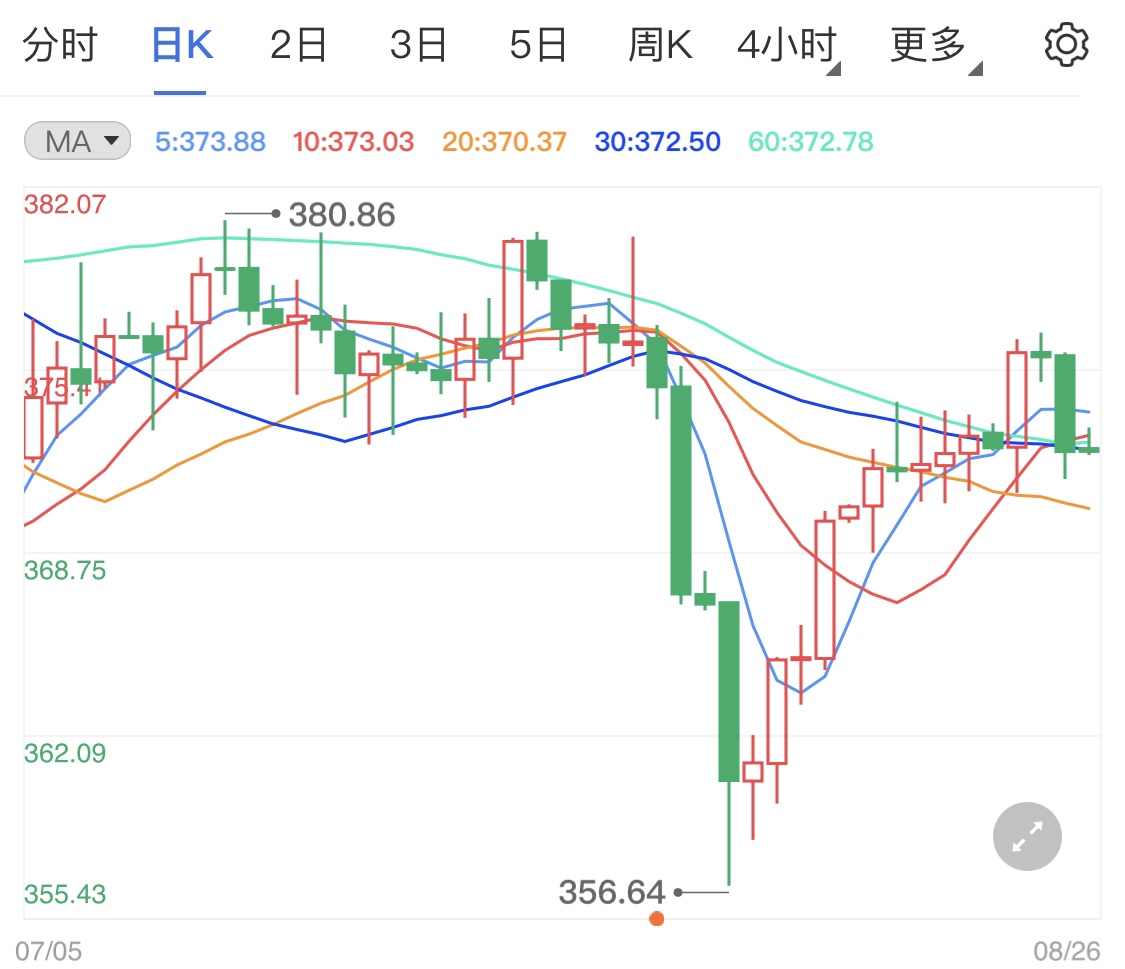Click the MA30 value 30:372.50
1125x969 pixels.
click(x=657, y=142)
